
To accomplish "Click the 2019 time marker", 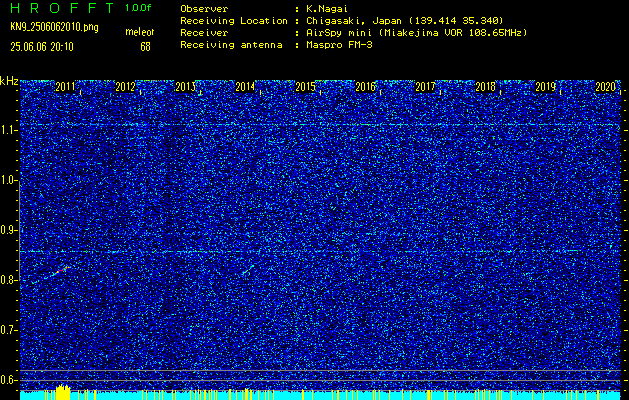I will [x=545, y=87].
